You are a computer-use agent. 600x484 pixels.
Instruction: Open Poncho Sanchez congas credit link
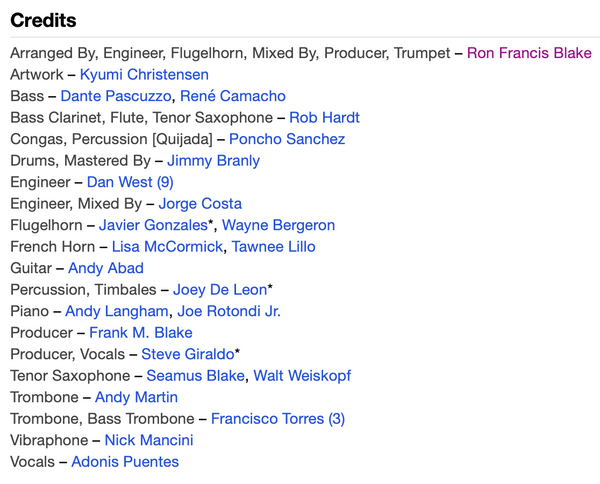(x=287, y=139)
